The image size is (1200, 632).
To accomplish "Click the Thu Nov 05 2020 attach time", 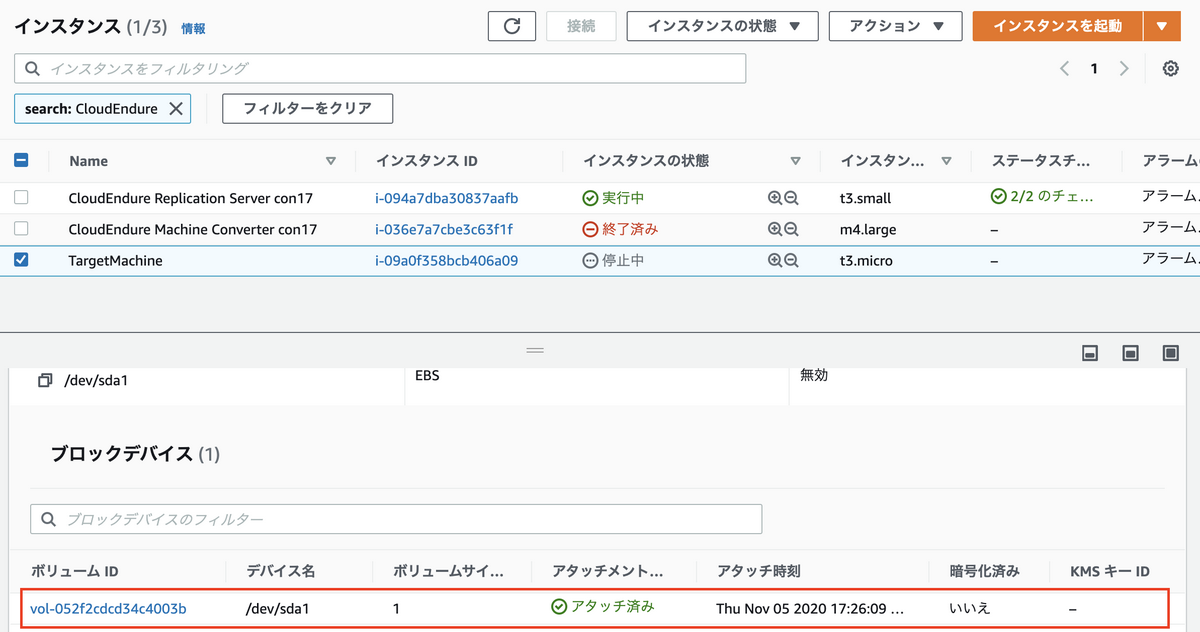I will tap(810, 608).
